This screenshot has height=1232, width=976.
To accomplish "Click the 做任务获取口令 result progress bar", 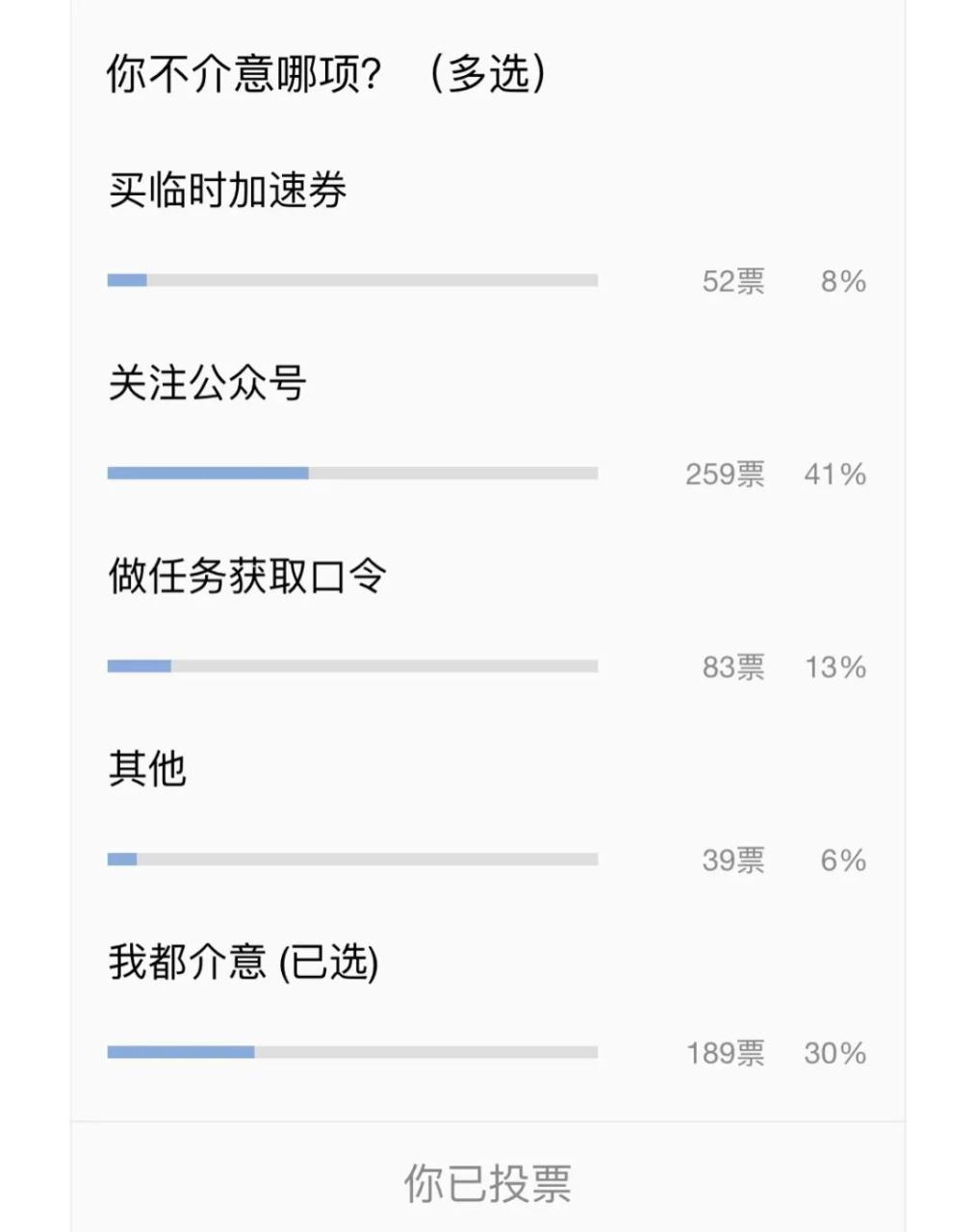I will tap(352, 666).
